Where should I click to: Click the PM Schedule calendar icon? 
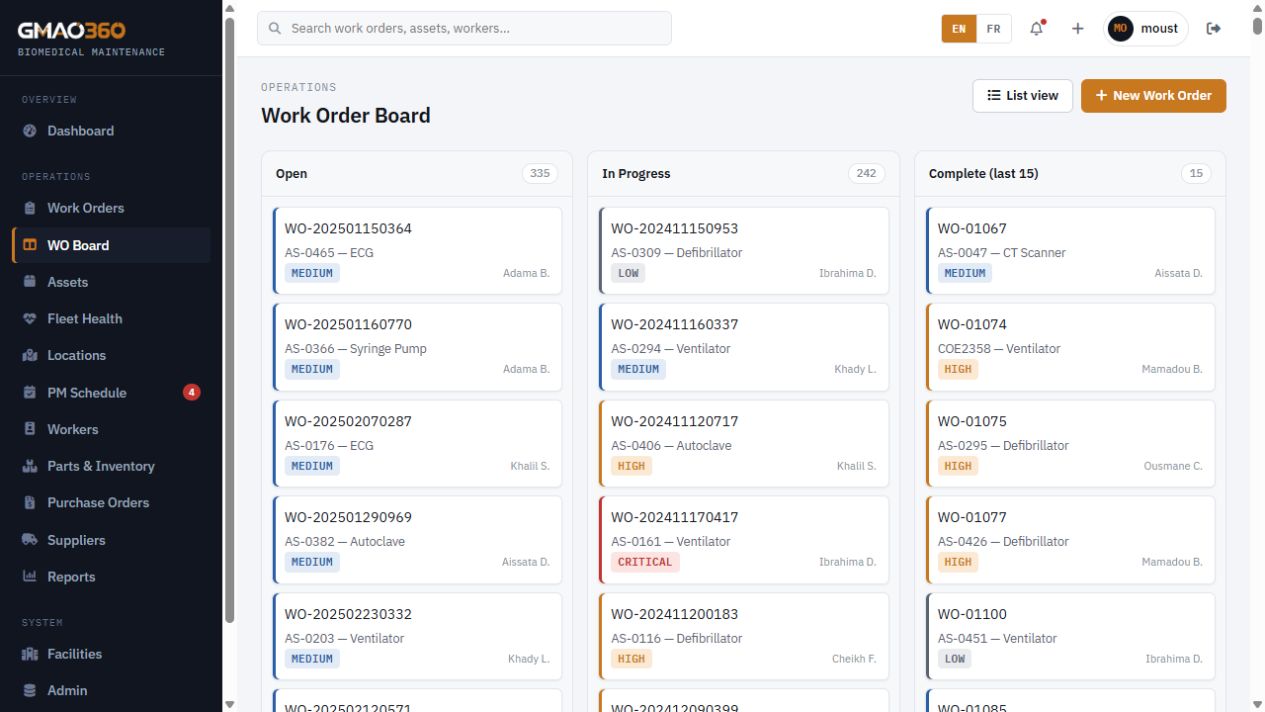[x=29, y=392]
